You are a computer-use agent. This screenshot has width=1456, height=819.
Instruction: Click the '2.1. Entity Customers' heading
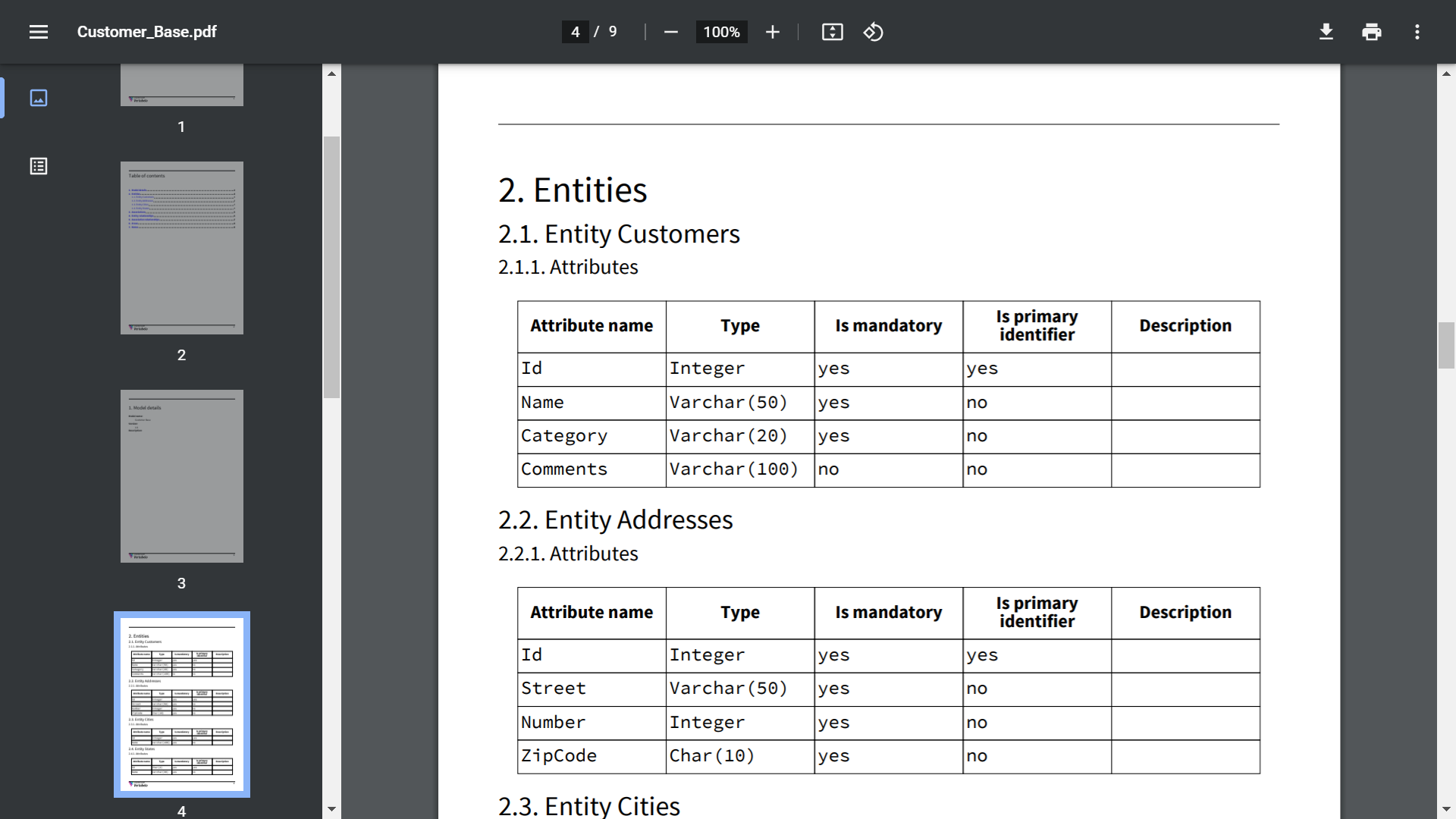tap(619, 234)
